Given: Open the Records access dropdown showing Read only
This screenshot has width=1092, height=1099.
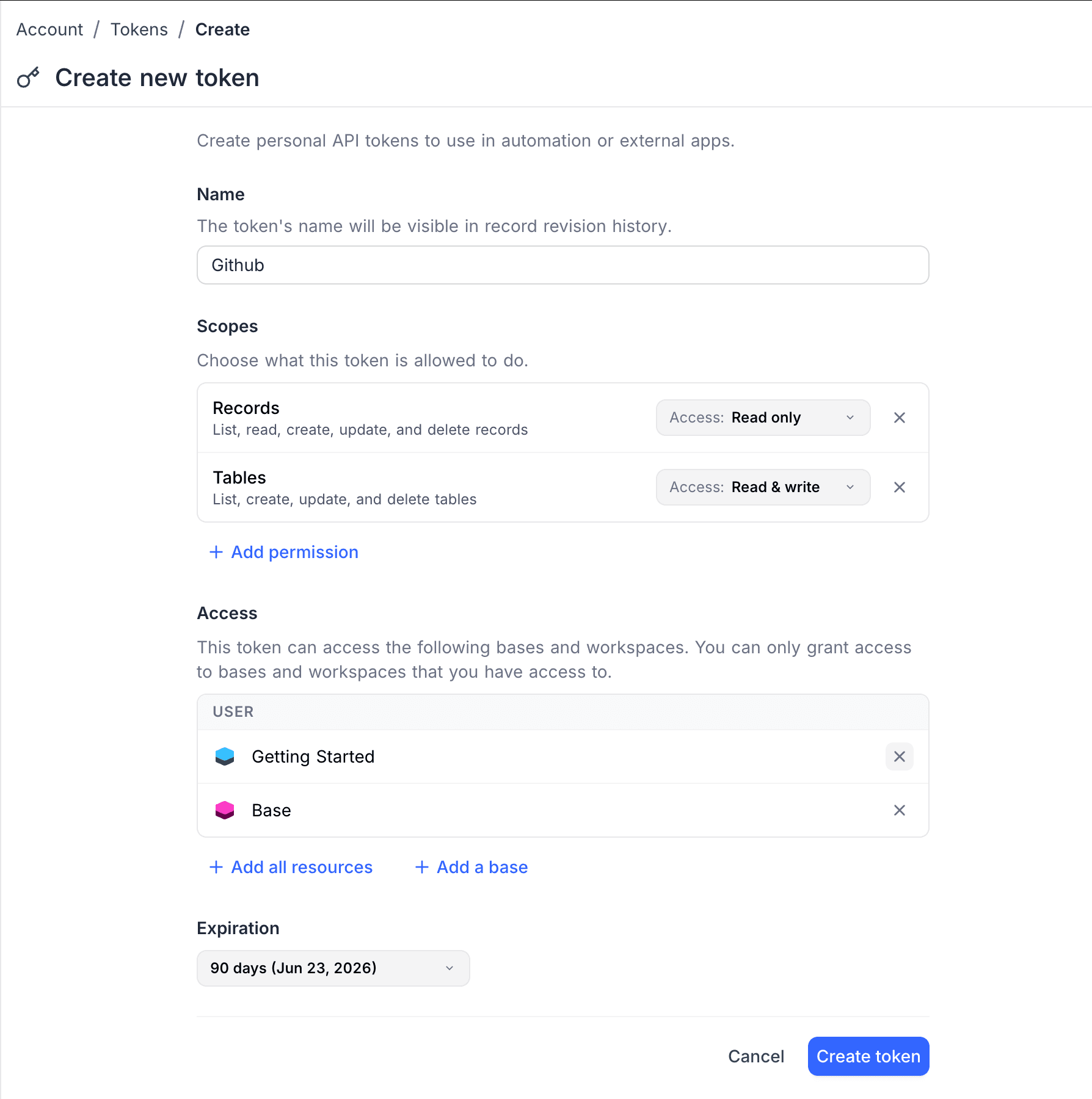Looking at the screenshot, I should (762, 418).
